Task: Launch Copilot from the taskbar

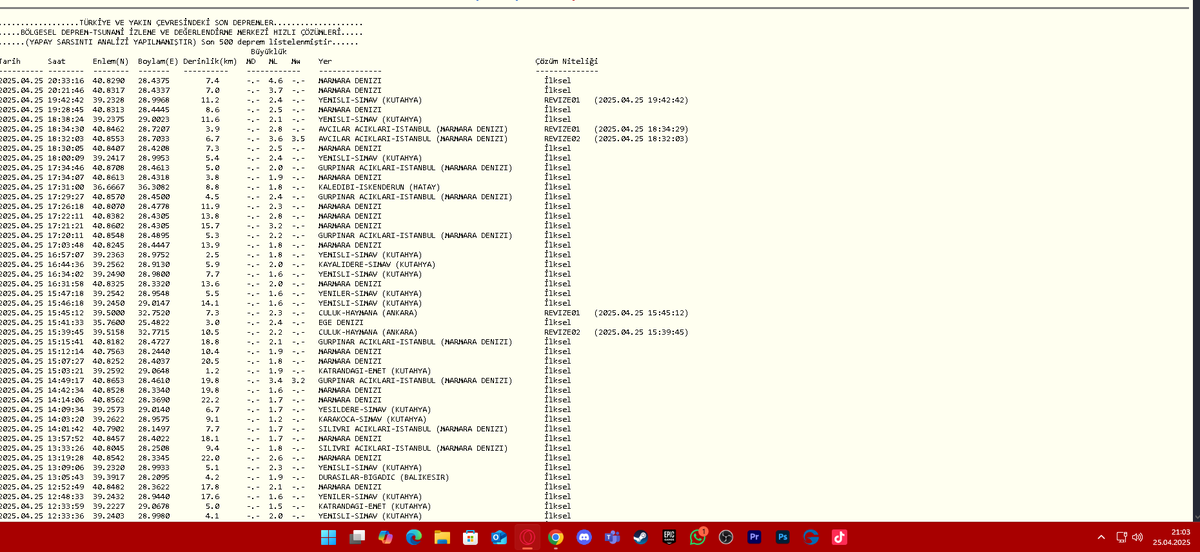Action: pyautogui.click(x=385, y=538)
